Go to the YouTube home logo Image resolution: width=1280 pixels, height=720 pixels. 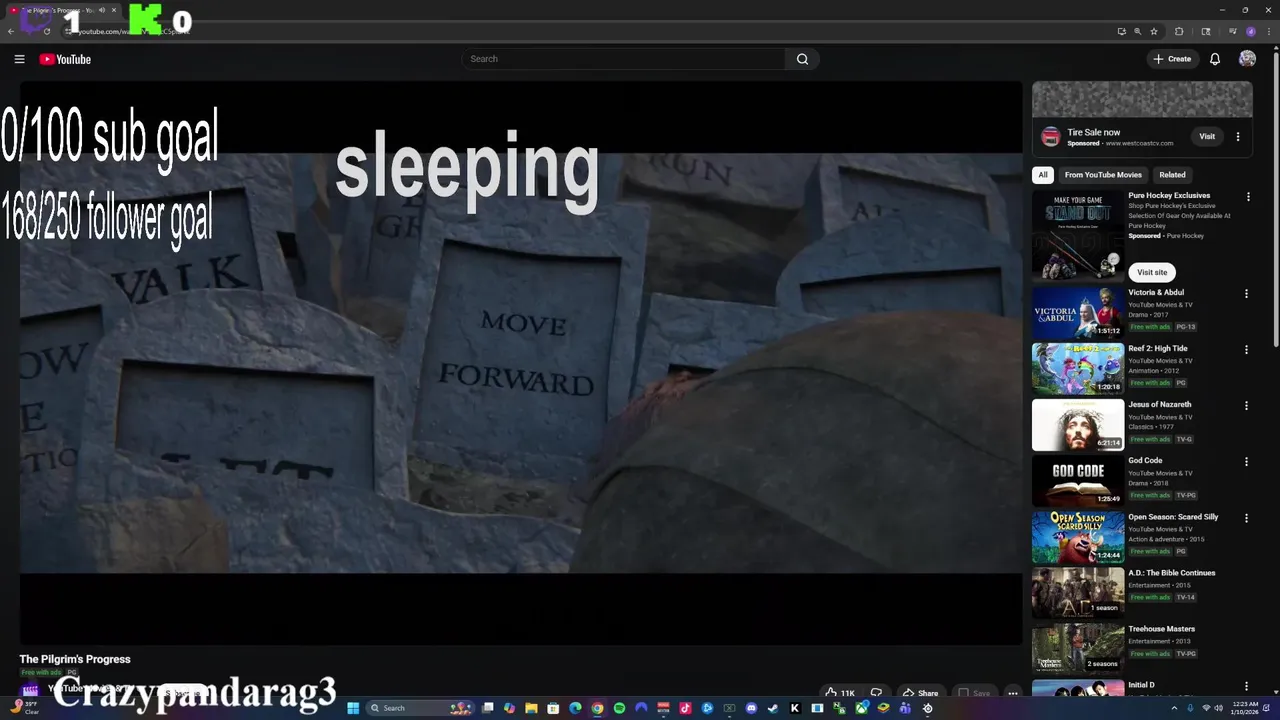click(65, 59)
